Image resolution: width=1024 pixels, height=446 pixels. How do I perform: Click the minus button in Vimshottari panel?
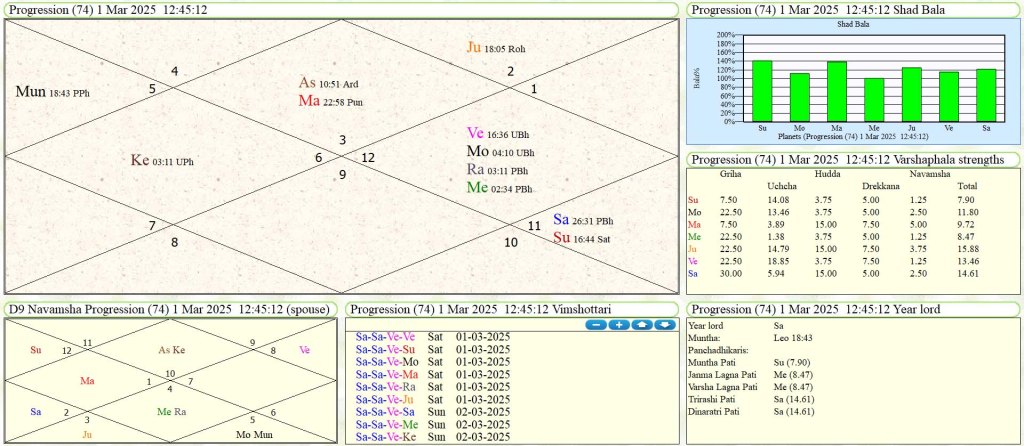pyautogui.click(x=594, y=325)
